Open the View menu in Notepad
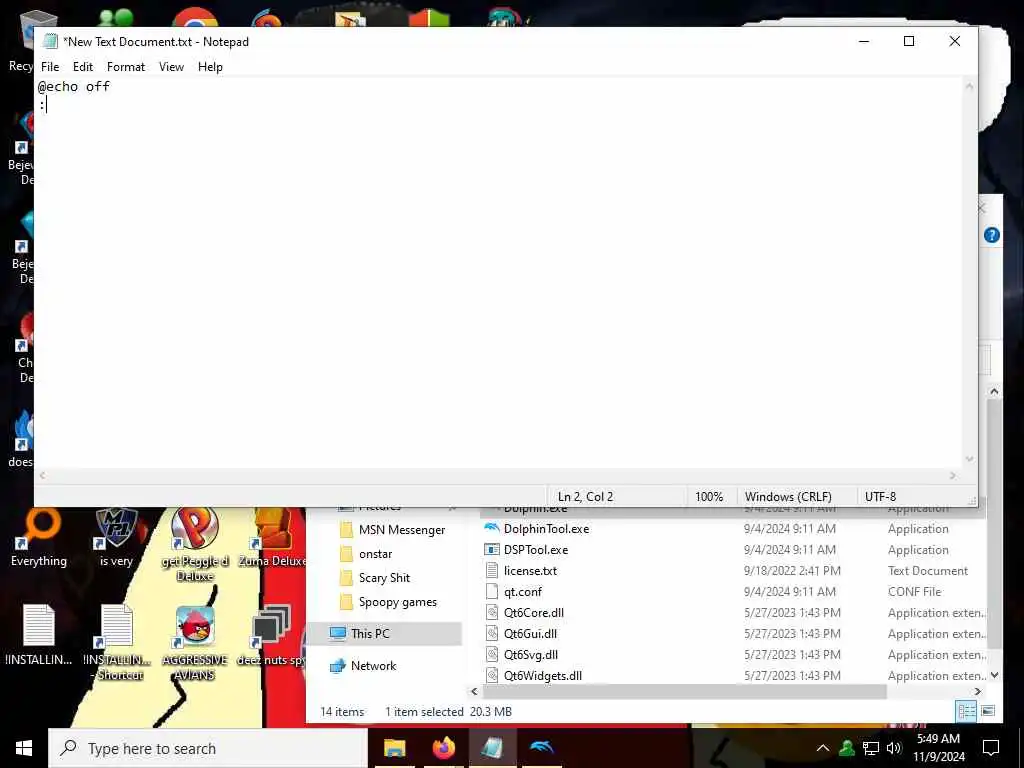 pos(171,67)
